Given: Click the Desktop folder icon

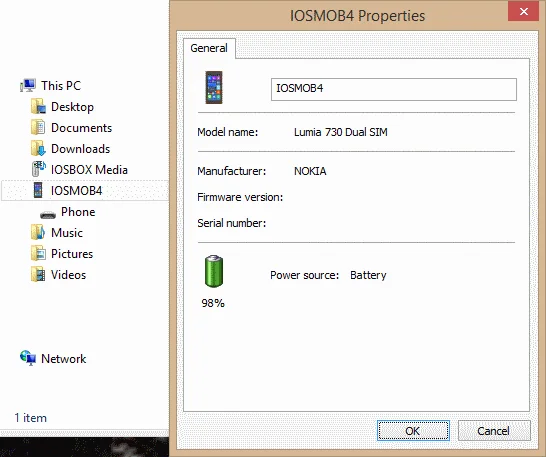Looking at the screenshot, I should tap(38, 107).
